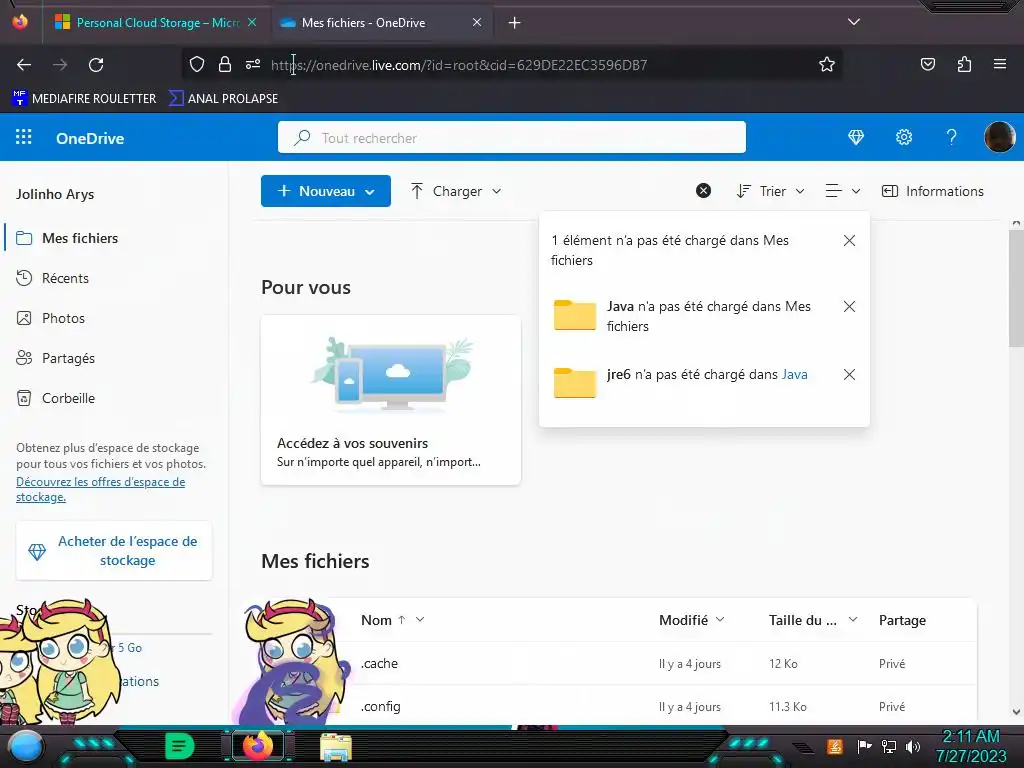The height and width of the screenshot is (768, 1024).
Task: Sort by the Partage column header
Action: 902,620
